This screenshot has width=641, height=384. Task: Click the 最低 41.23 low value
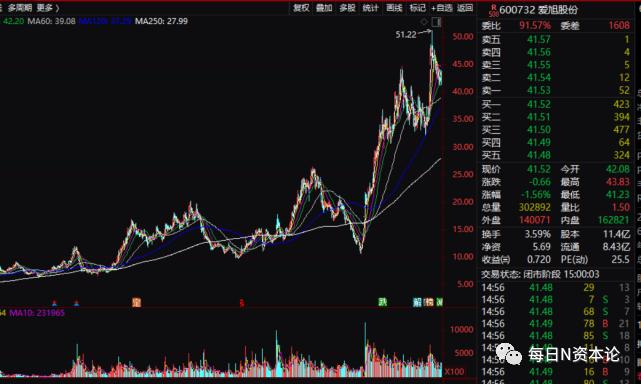(618, 195)
